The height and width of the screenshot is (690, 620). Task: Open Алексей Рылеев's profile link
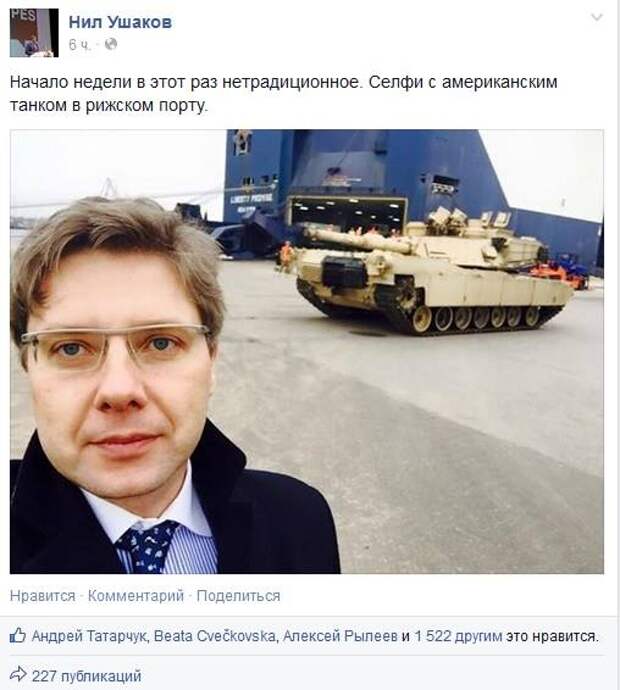click(x=340, y=636)
